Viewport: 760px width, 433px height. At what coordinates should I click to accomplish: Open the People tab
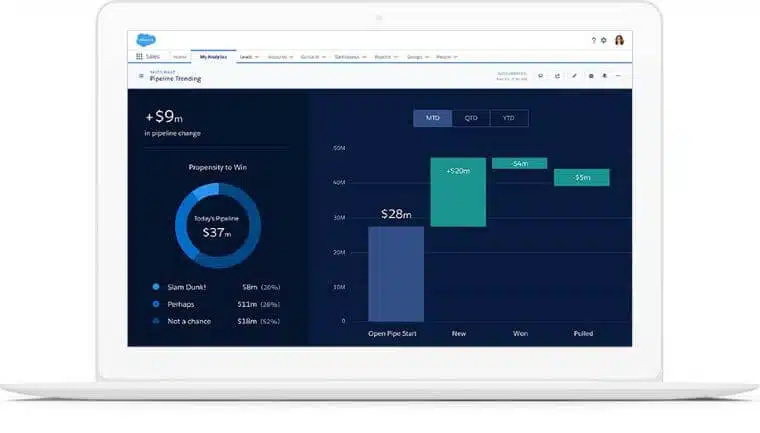[x=443, y=57]
